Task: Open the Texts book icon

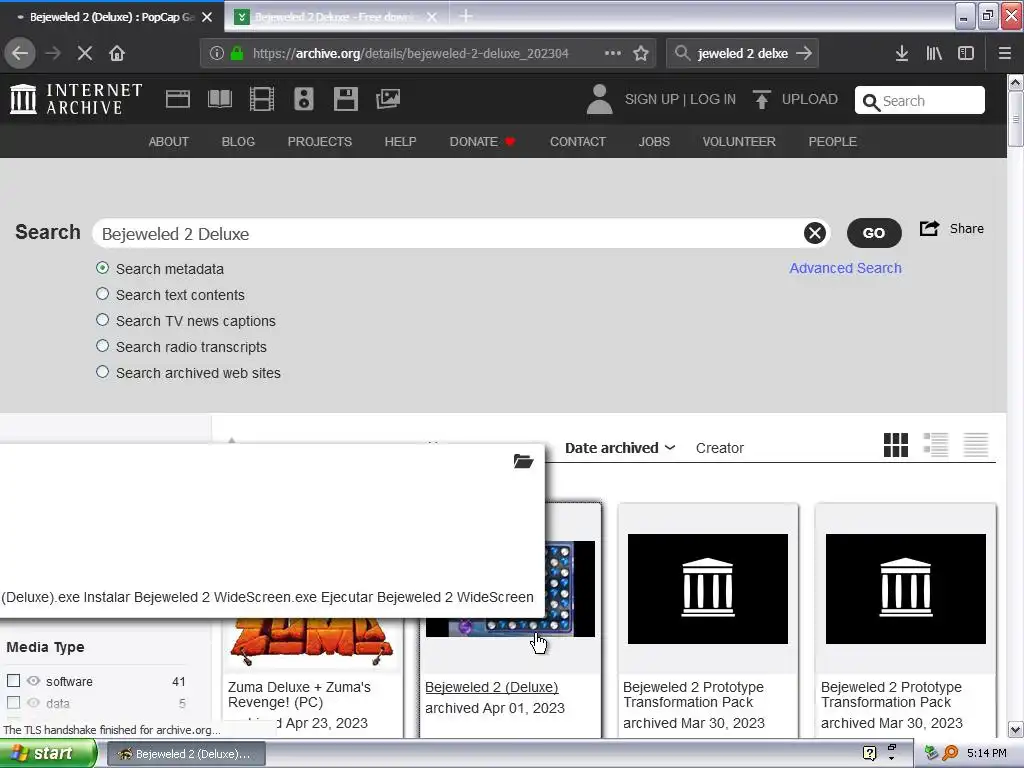Action: 219,99
